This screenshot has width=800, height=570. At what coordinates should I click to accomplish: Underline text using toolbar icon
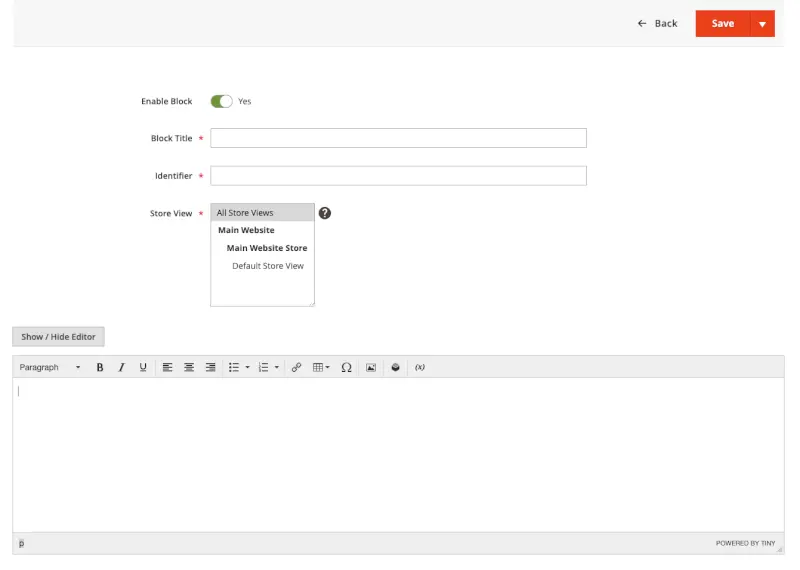click(x=143, y=367)
